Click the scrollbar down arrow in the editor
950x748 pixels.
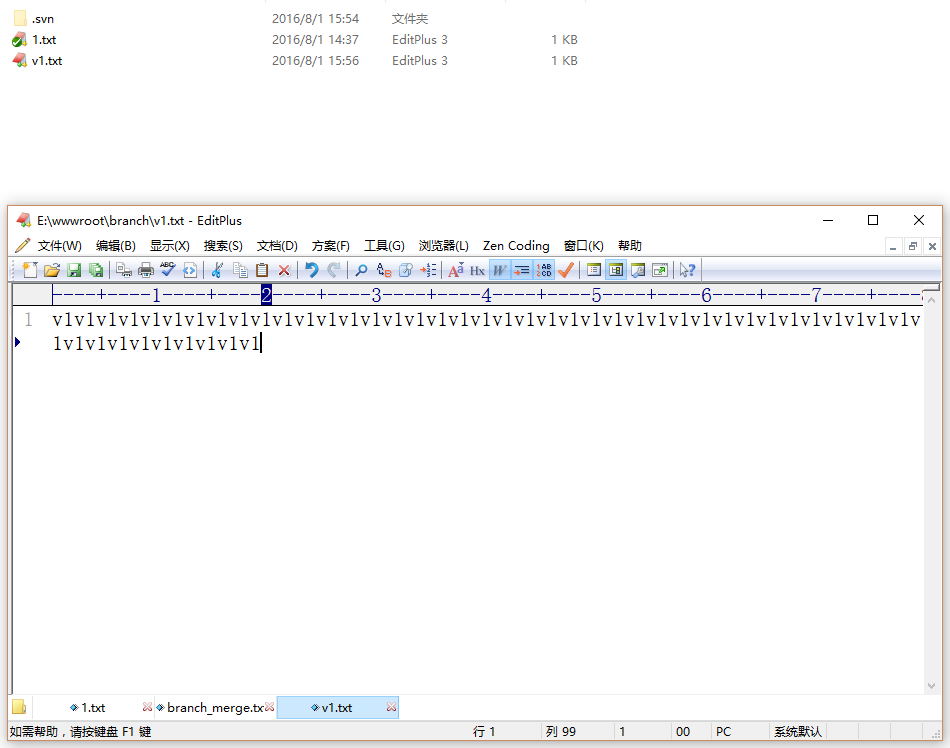[x=932, y=686]
